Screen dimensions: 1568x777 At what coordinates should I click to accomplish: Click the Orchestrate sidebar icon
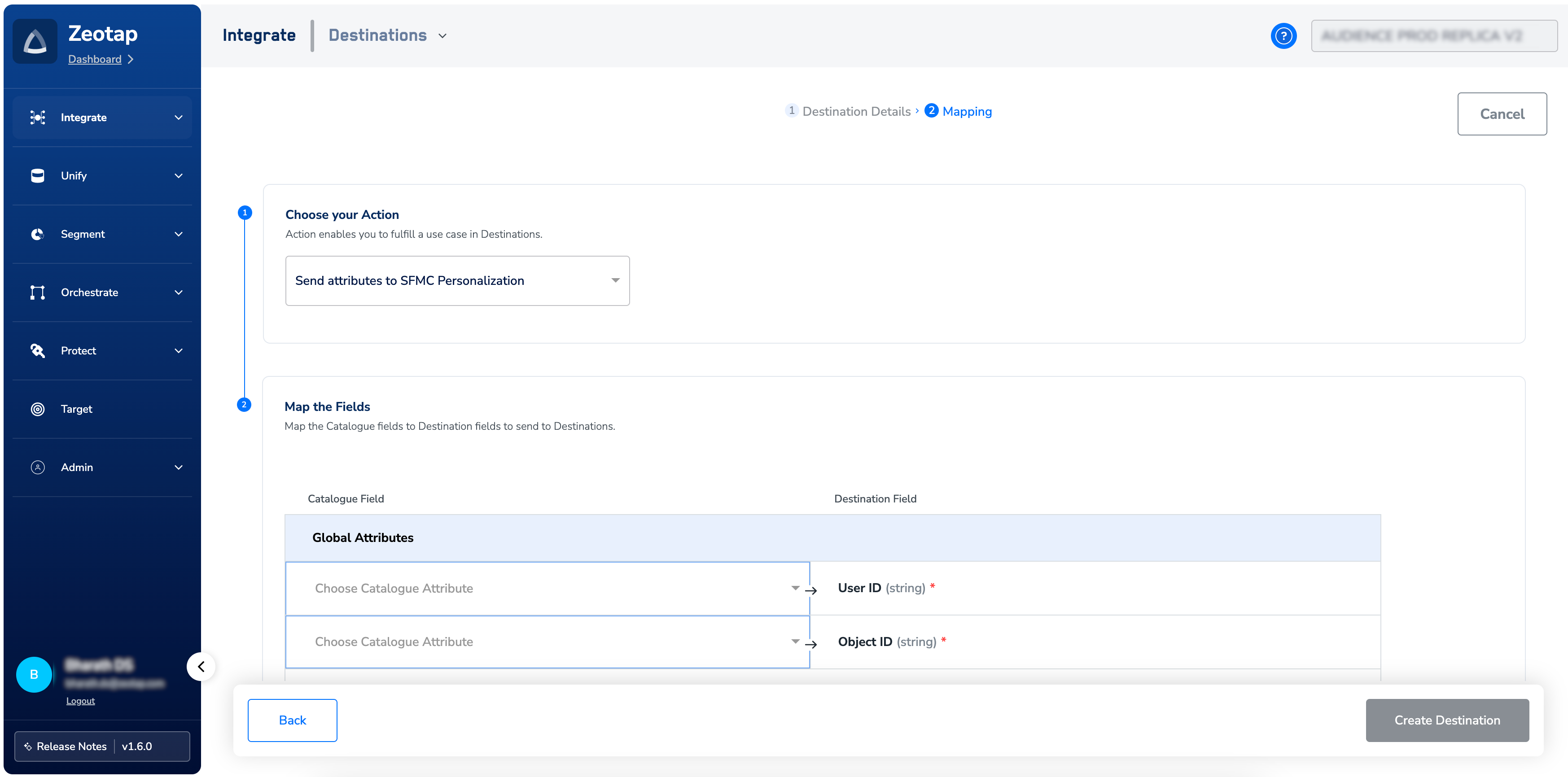coord(38,292)
